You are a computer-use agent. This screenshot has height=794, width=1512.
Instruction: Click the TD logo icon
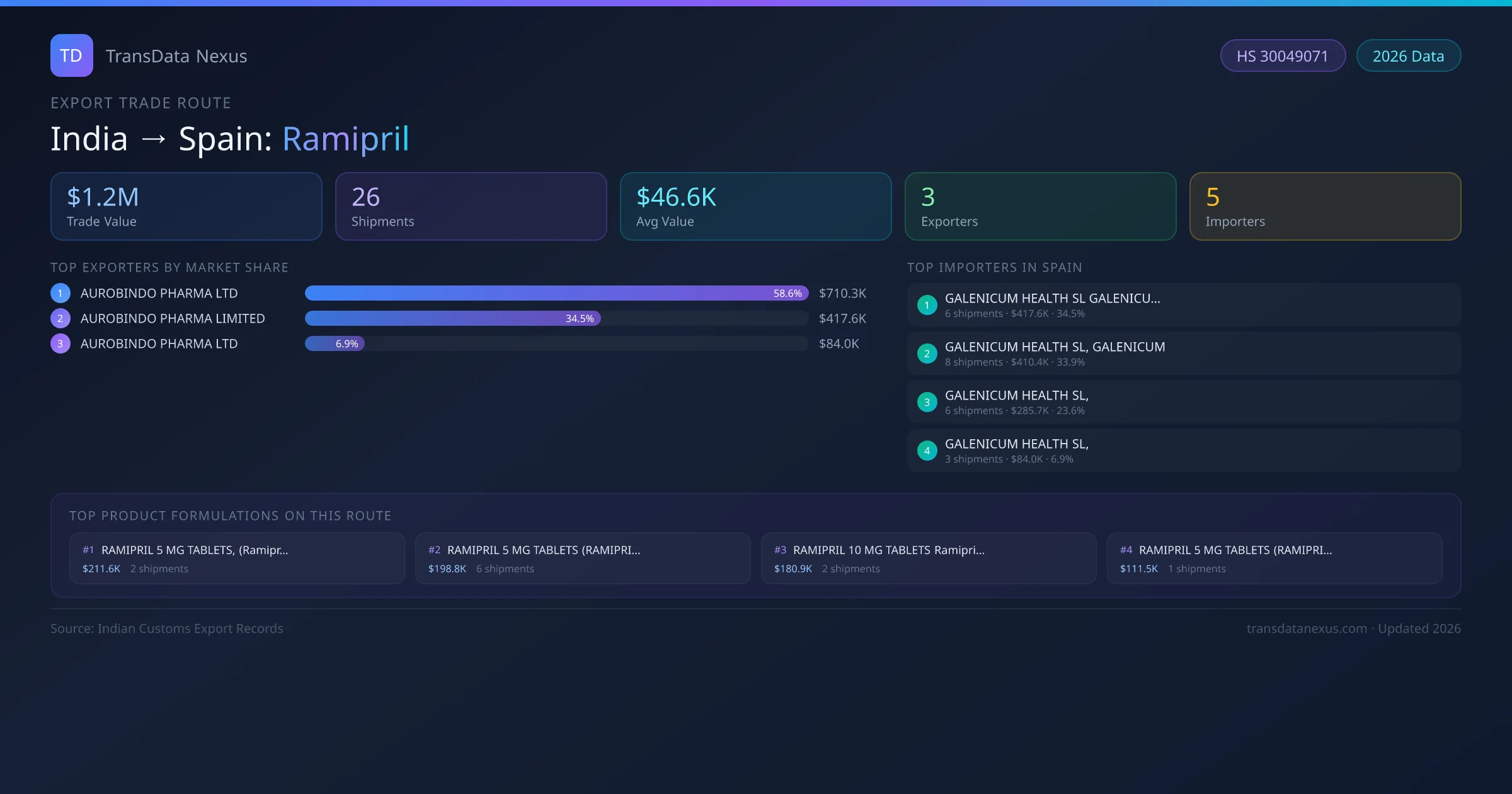coord(71,55)
